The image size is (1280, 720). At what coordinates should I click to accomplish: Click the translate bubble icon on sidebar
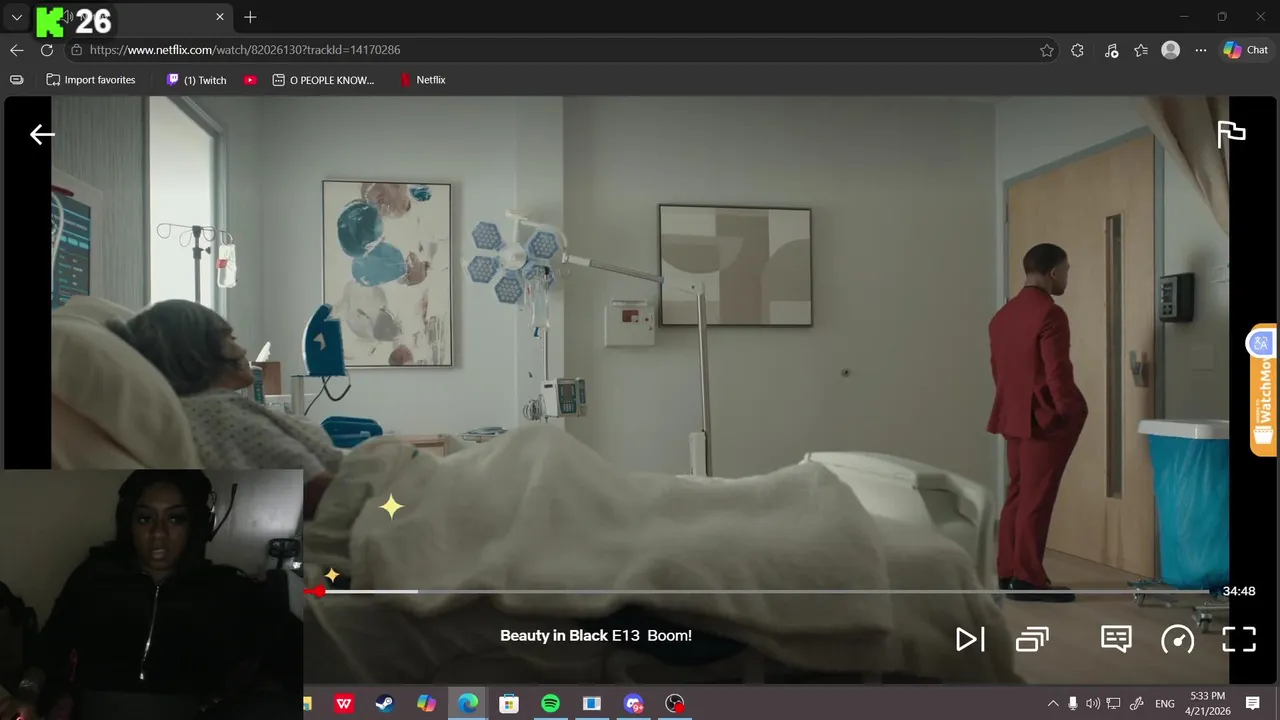click(1261, 343)
